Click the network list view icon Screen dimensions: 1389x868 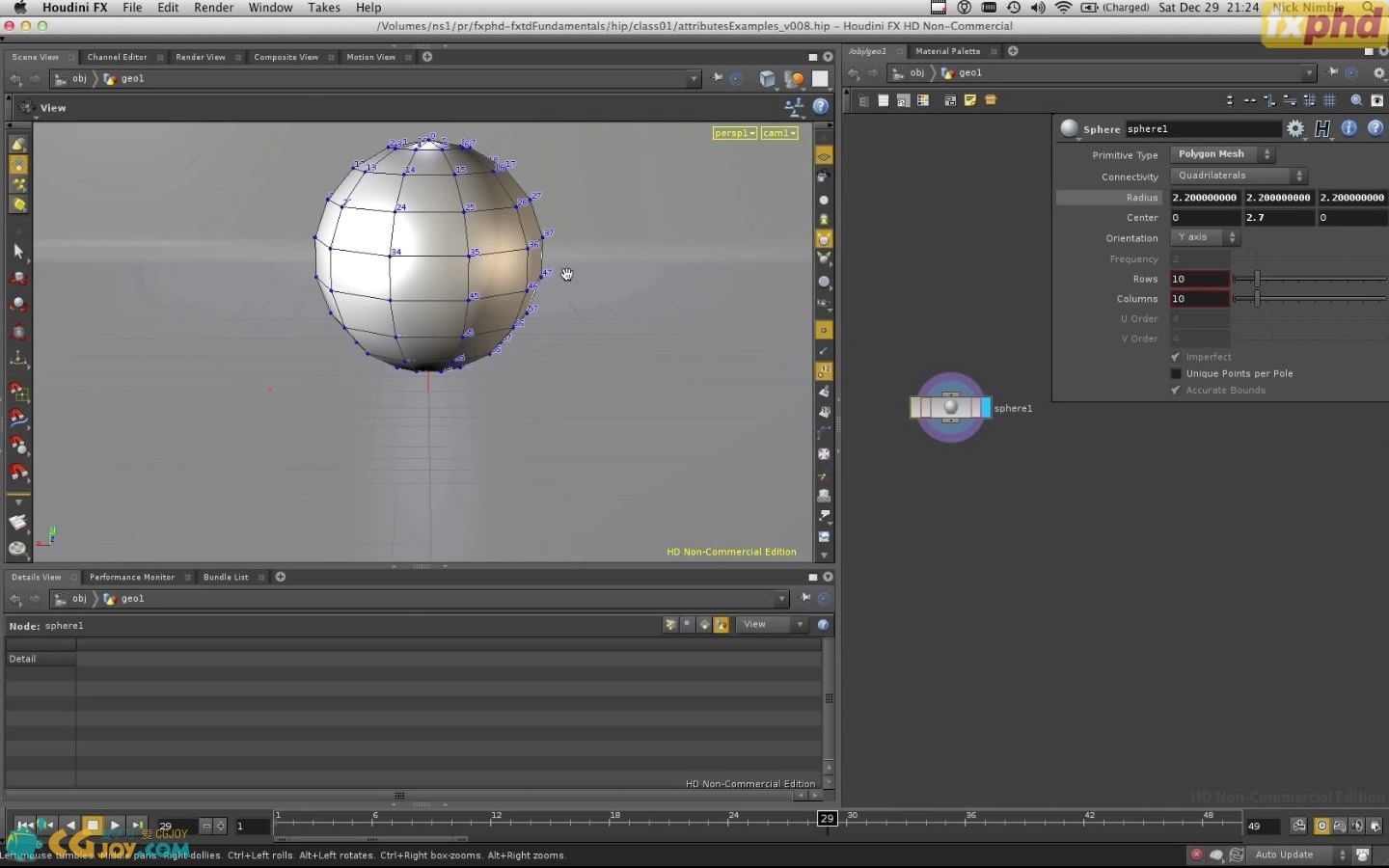pyautogui.click(x=883, y=100)
